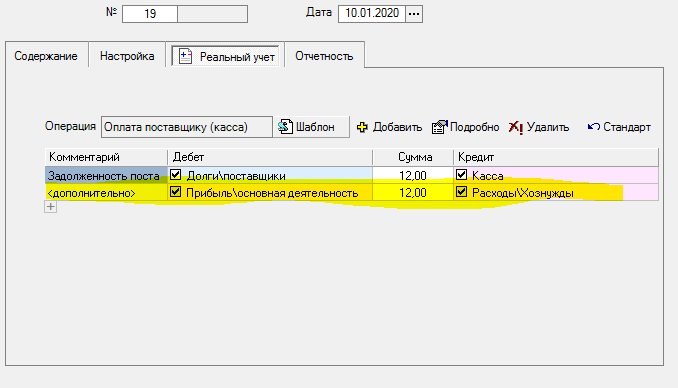Click the Подробно details icon

click(x=439, y=127)
